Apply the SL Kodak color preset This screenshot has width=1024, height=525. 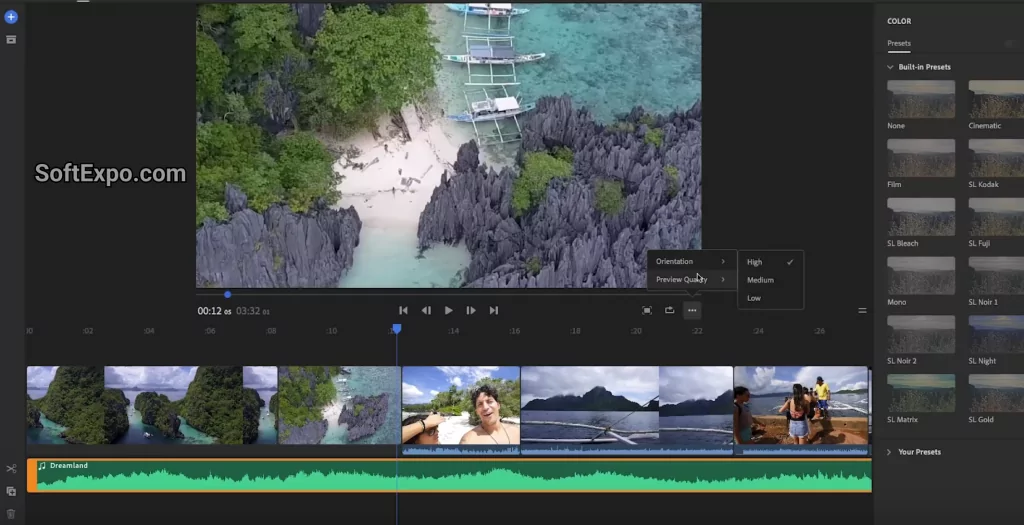[x=996, y=158]
